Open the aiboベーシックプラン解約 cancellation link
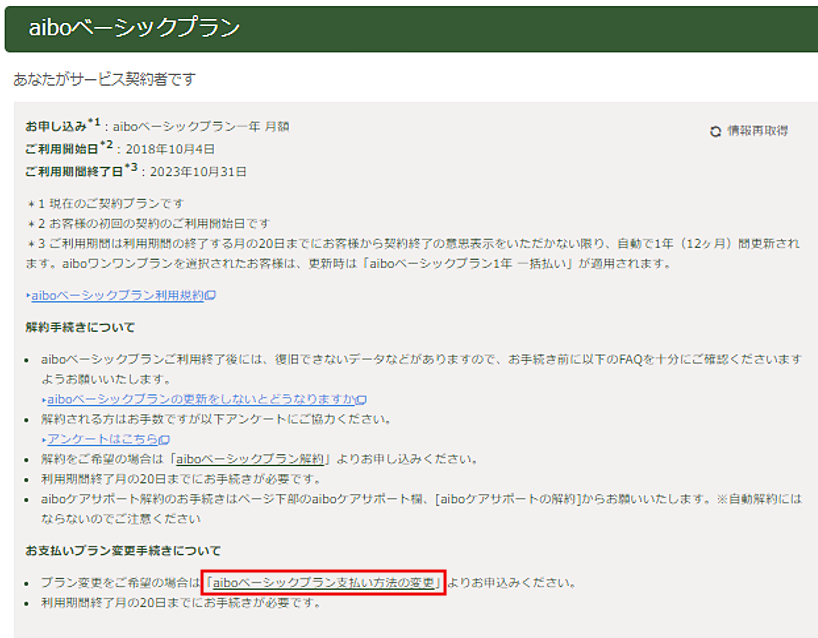The width and height of the screenshot is (818, 638). (250, 460)
